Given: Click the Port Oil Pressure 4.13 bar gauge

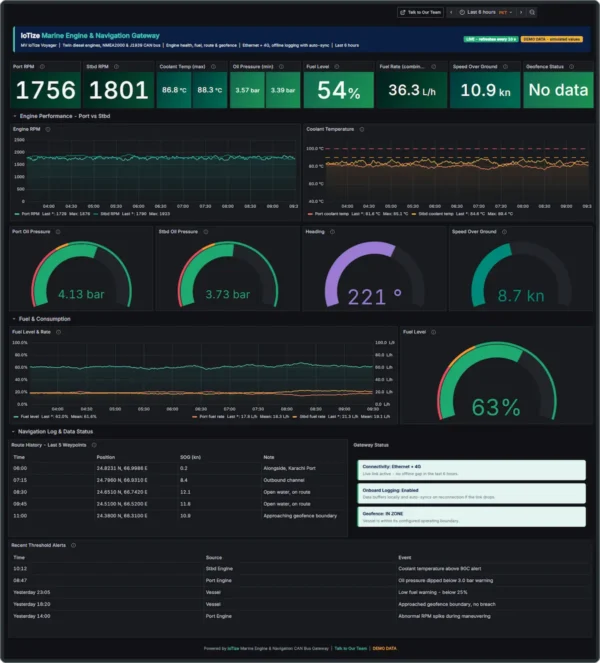Looking at the screenshot, I should (x=81, y=274).
